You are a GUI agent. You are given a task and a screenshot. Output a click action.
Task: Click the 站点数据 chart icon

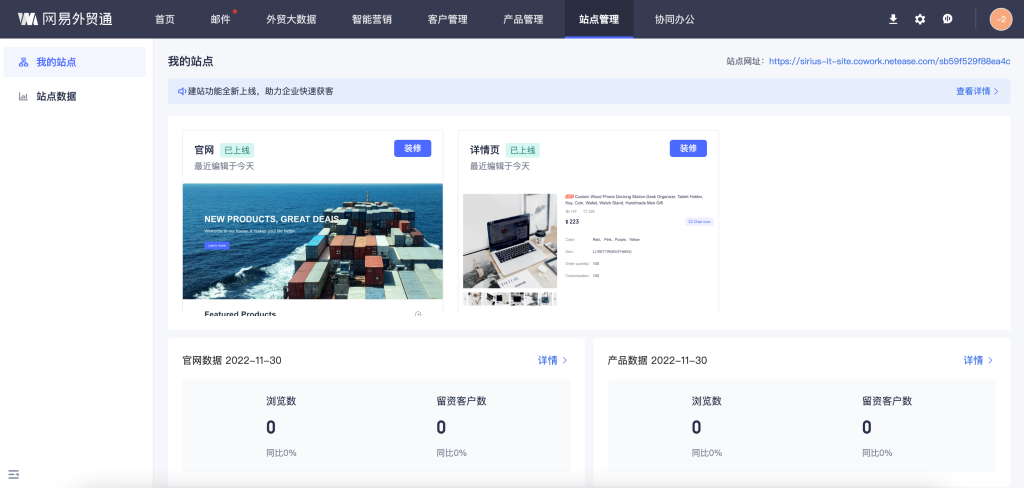24,97
